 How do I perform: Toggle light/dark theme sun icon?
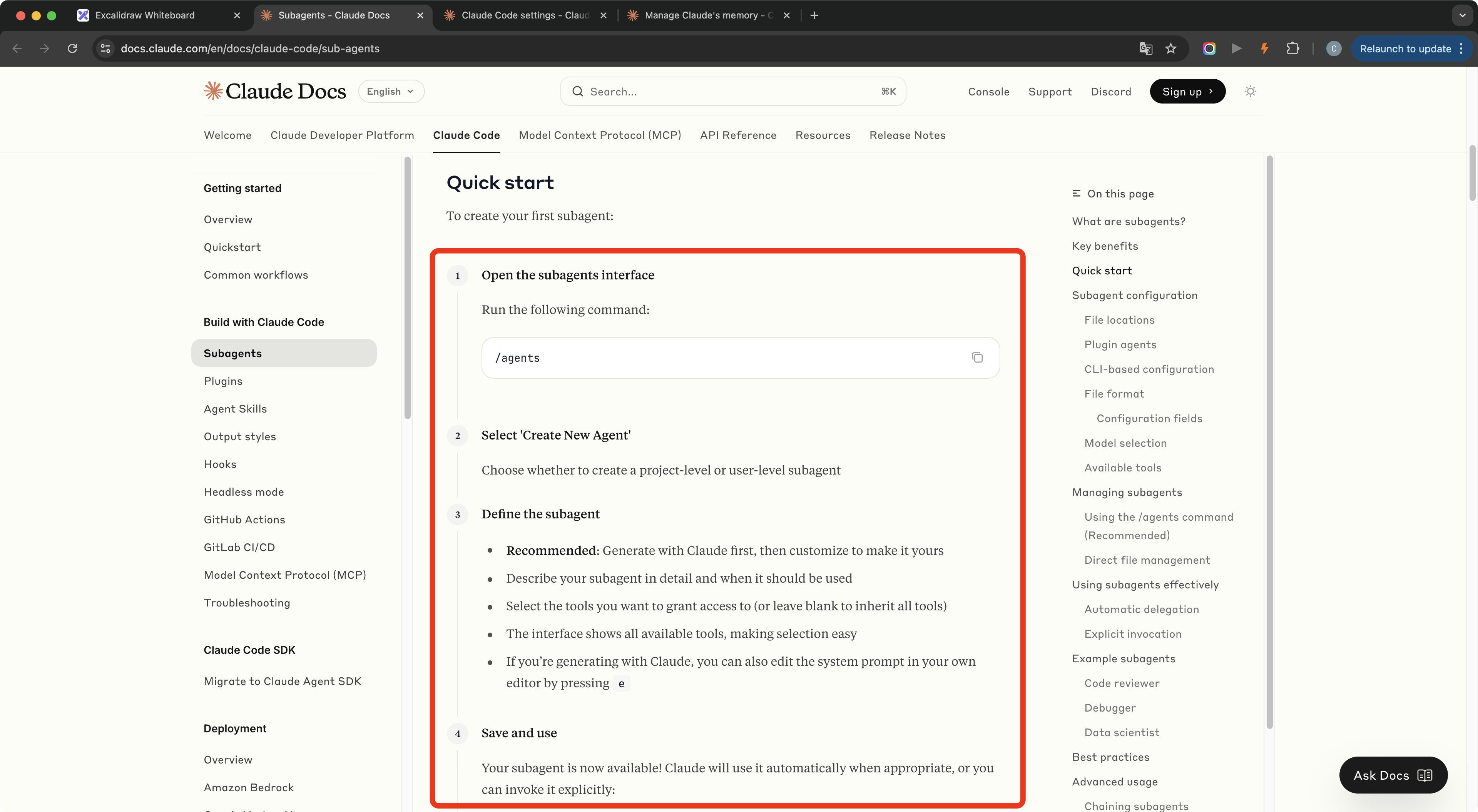[1251, 91]
